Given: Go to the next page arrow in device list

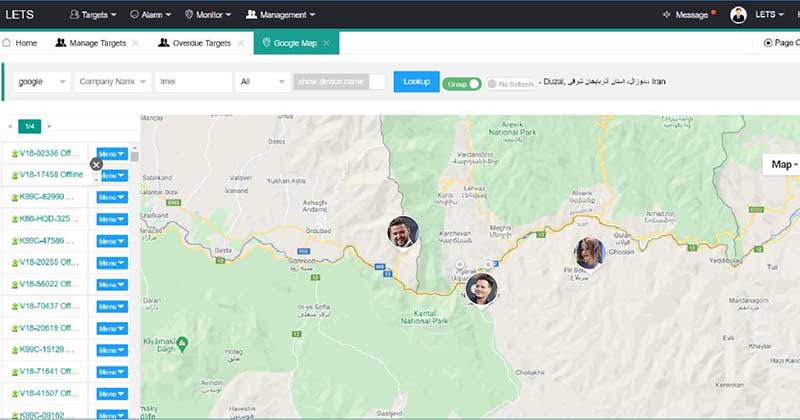Looking at the screenshot, I should [50, 126].
